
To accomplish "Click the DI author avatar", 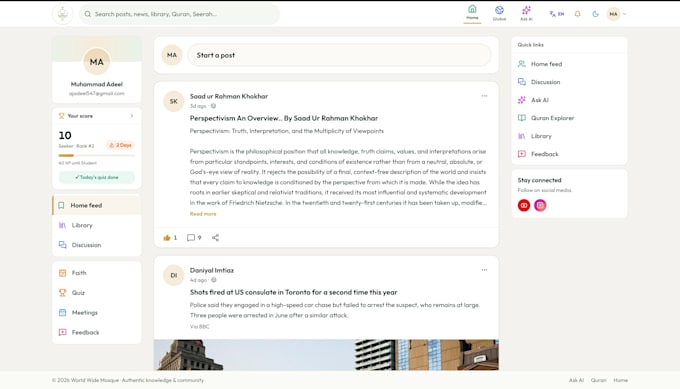I will tap(173, 275).
